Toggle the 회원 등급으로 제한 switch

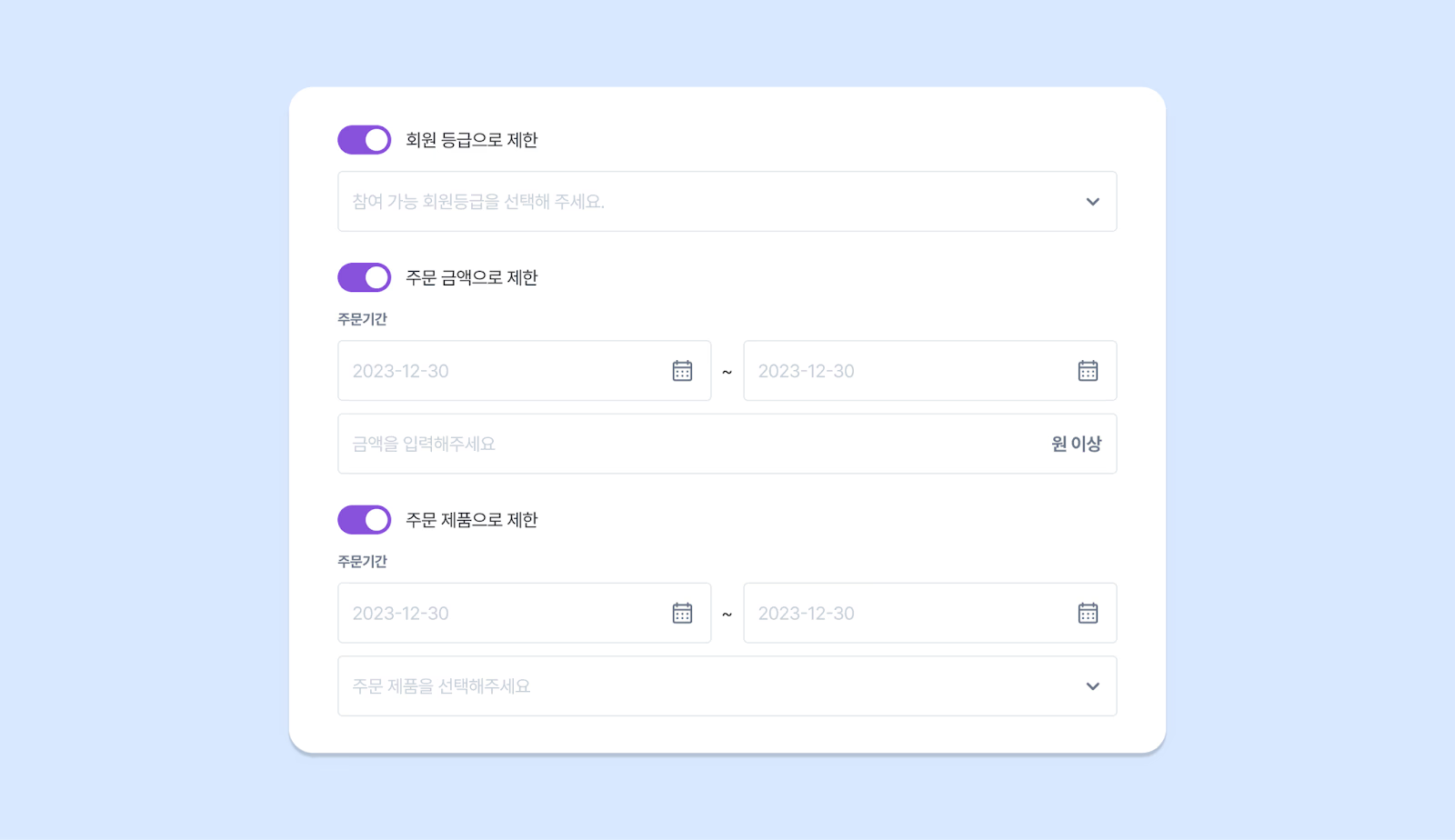tap(365, 140)
